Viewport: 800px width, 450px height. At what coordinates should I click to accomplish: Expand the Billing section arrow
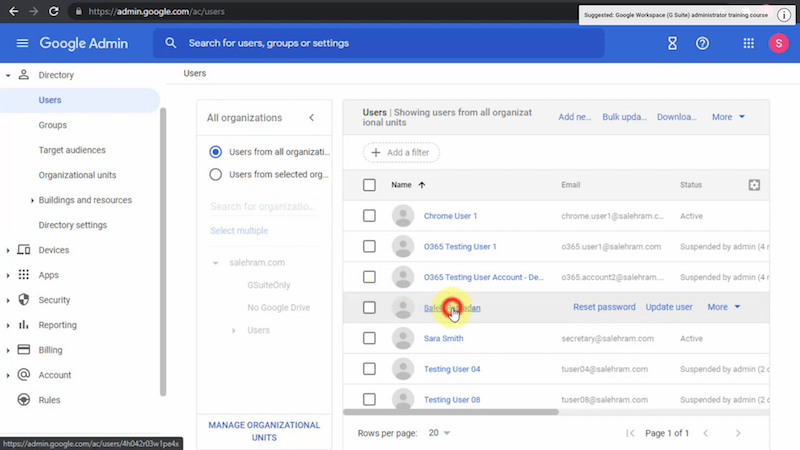(x=8, y=350)
